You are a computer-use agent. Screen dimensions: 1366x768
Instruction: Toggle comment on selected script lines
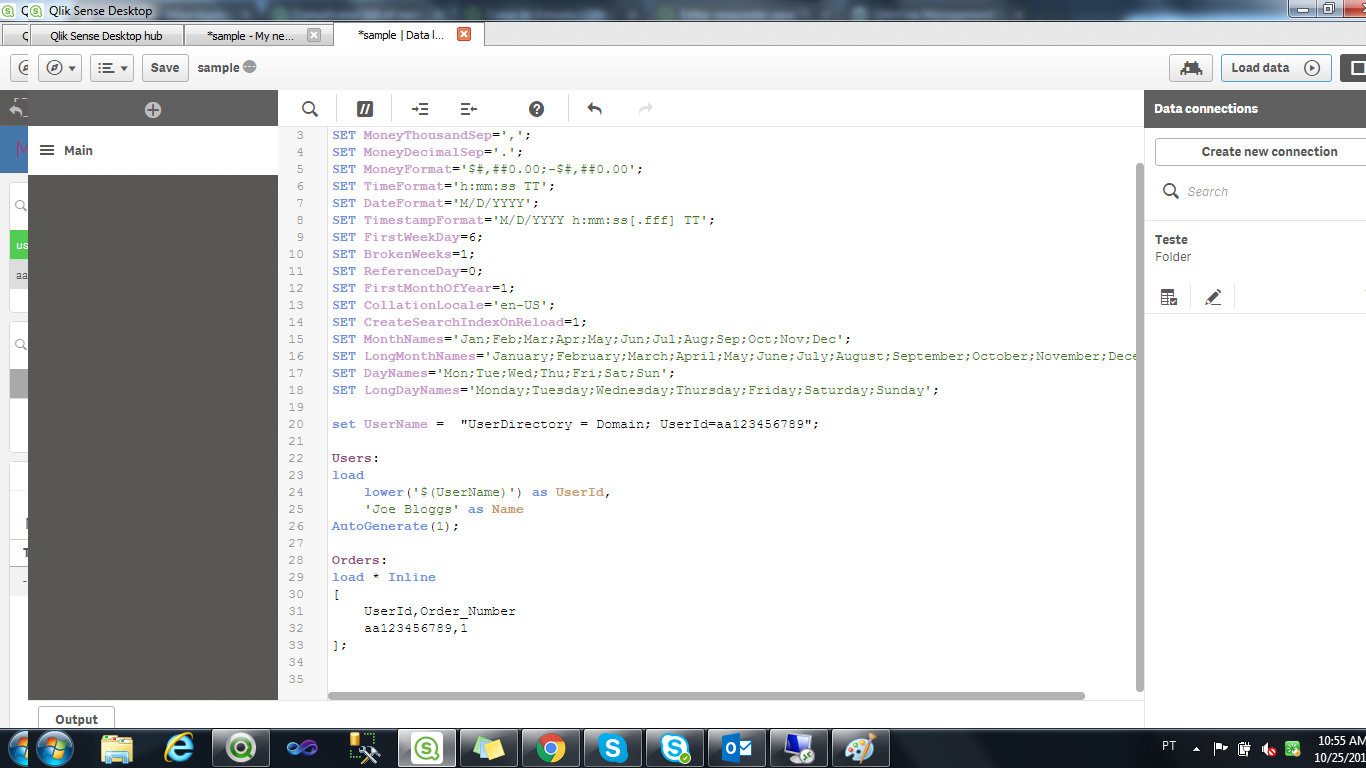point(364,109)
